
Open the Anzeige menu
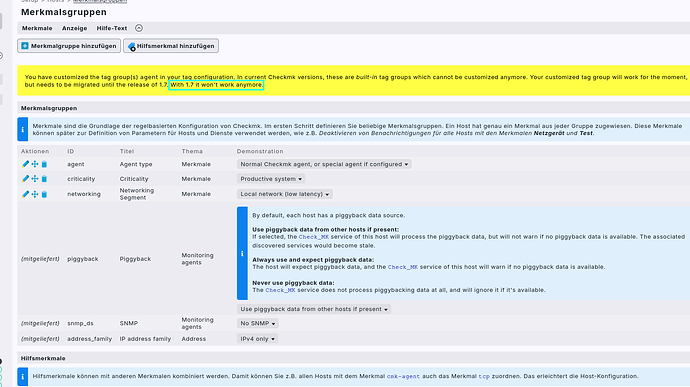pyautogui.click(x=74, y=28)
